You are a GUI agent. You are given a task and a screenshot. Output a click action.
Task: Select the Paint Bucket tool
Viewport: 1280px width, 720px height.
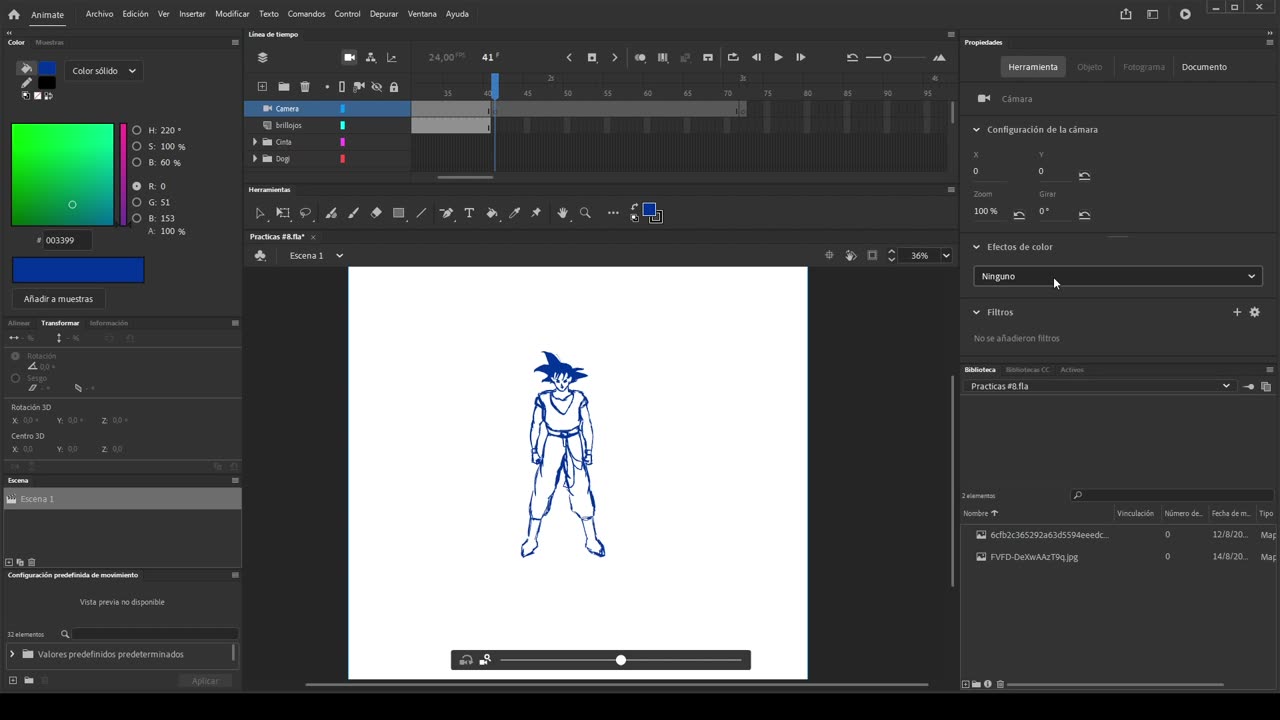click(492, 213)
